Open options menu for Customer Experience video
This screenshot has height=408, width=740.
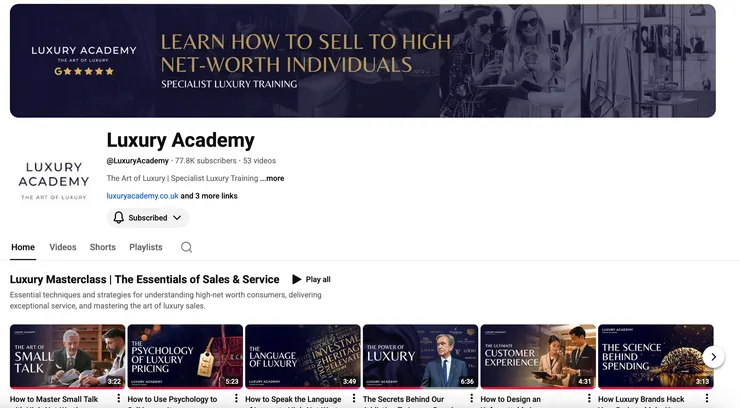point(589,399)
